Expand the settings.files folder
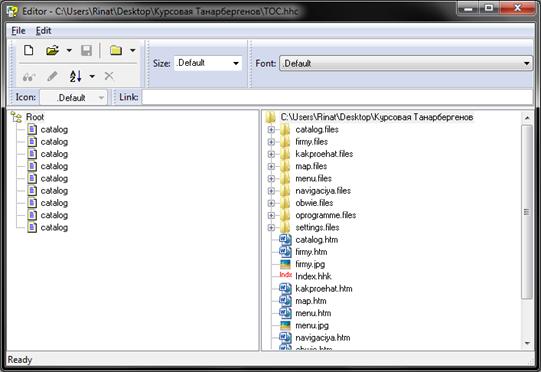The width and height of the screenshot is (541, 372). [x=271, y=228]
